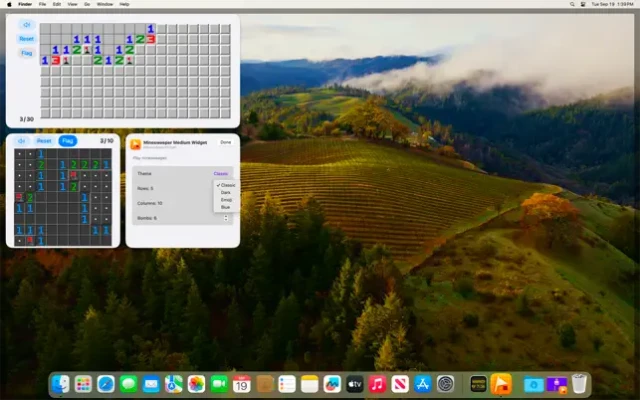Screen dimensions: 640x400
Task: Open the Finder menu
Action: [25, 4]
